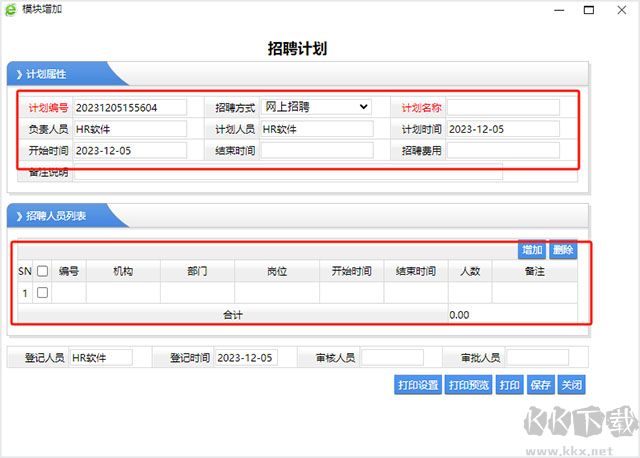Click the 编号 column header

[x=69, y=271]
